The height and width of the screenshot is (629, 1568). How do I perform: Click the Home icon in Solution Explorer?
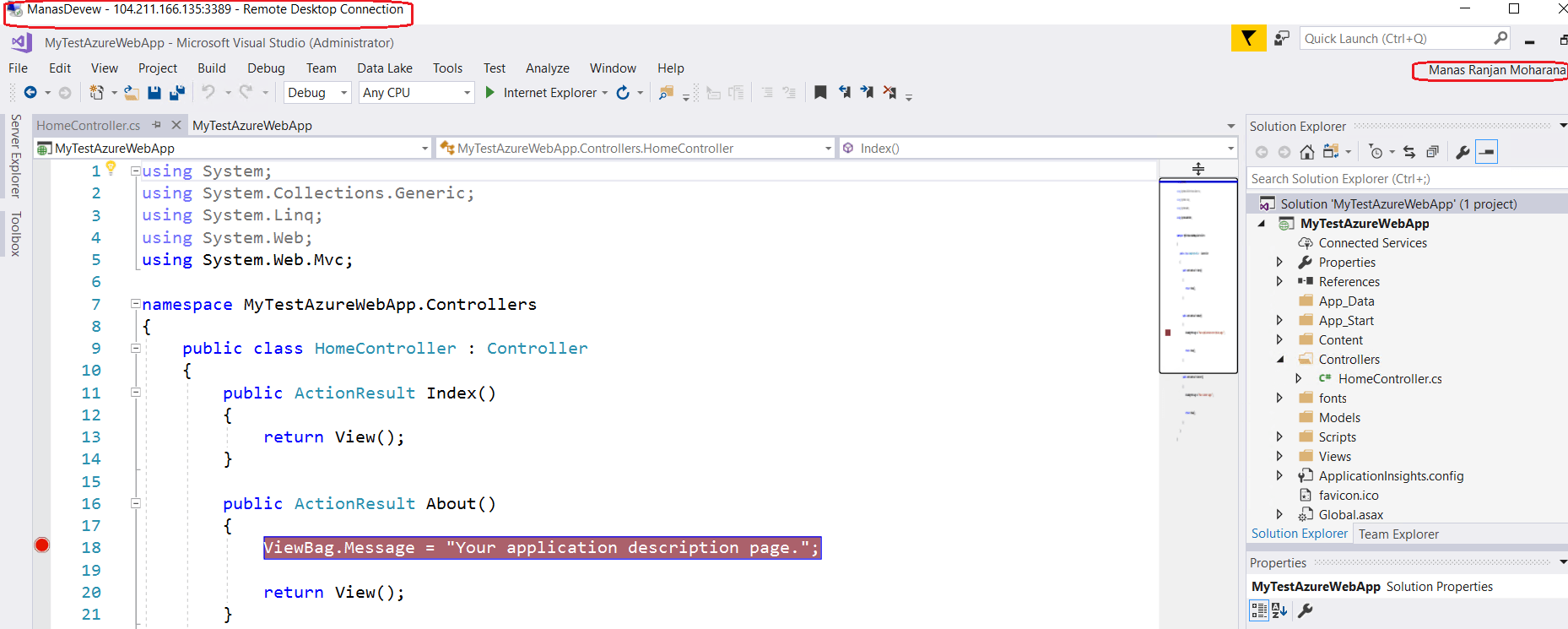(x=1307, y=152)
